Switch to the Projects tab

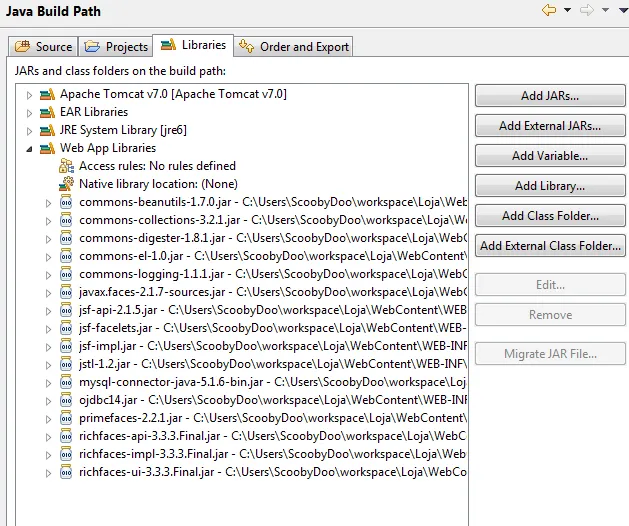[116, 47]
